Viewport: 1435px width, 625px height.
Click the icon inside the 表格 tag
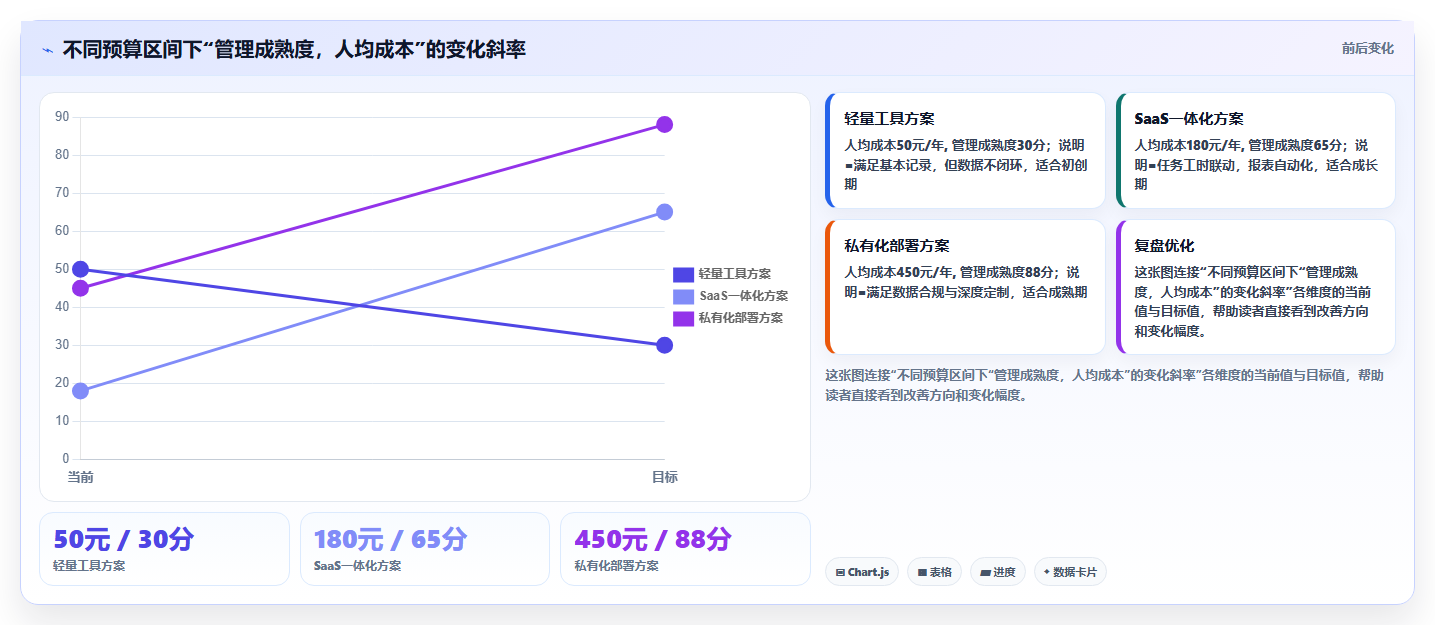click(x=922, y=572)
